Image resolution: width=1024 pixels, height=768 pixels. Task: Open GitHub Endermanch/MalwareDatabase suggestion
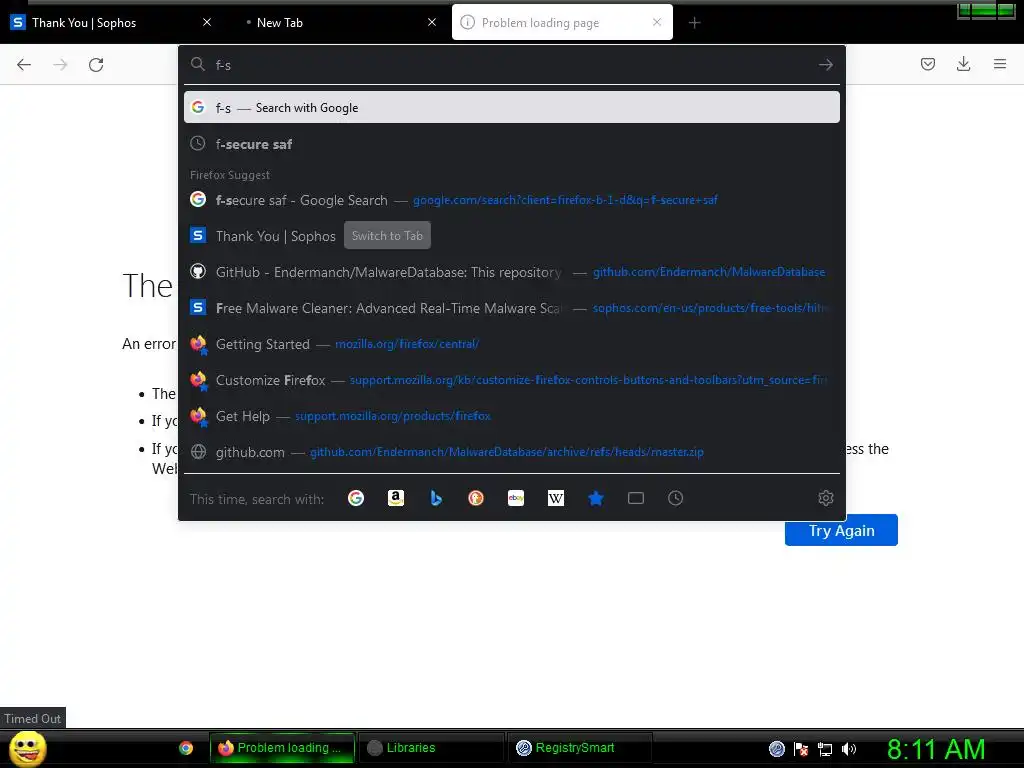pyautogui.click(x=512, y=272)
